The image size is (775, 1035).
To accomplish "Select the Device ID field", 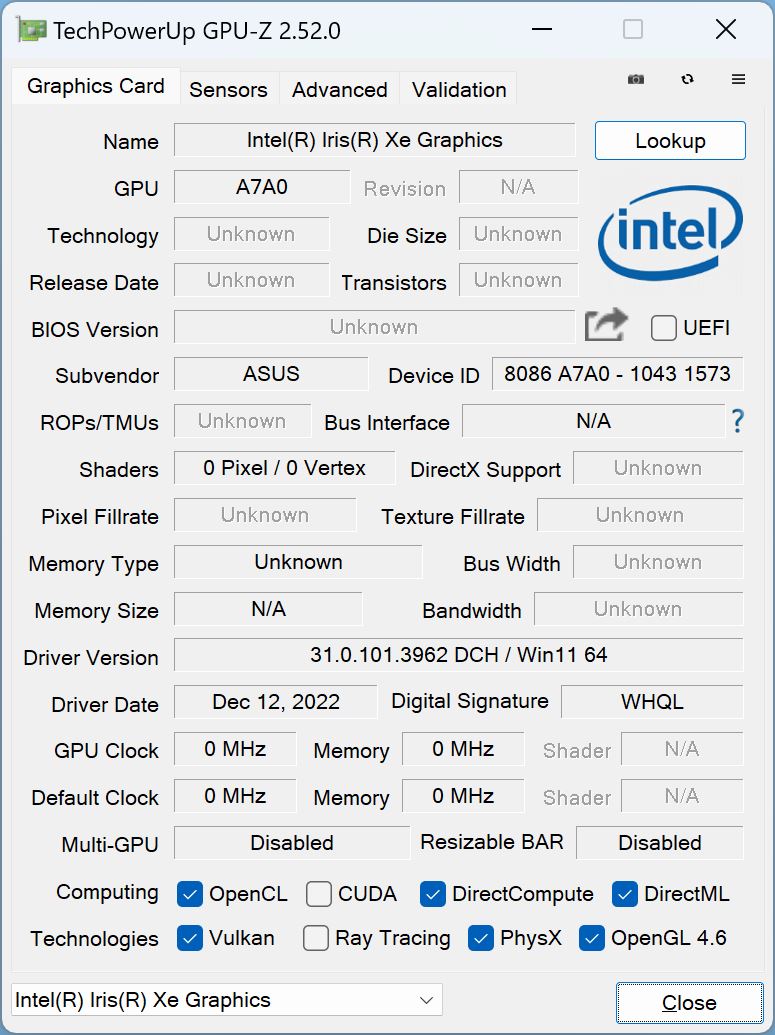I will click(617, 375).
